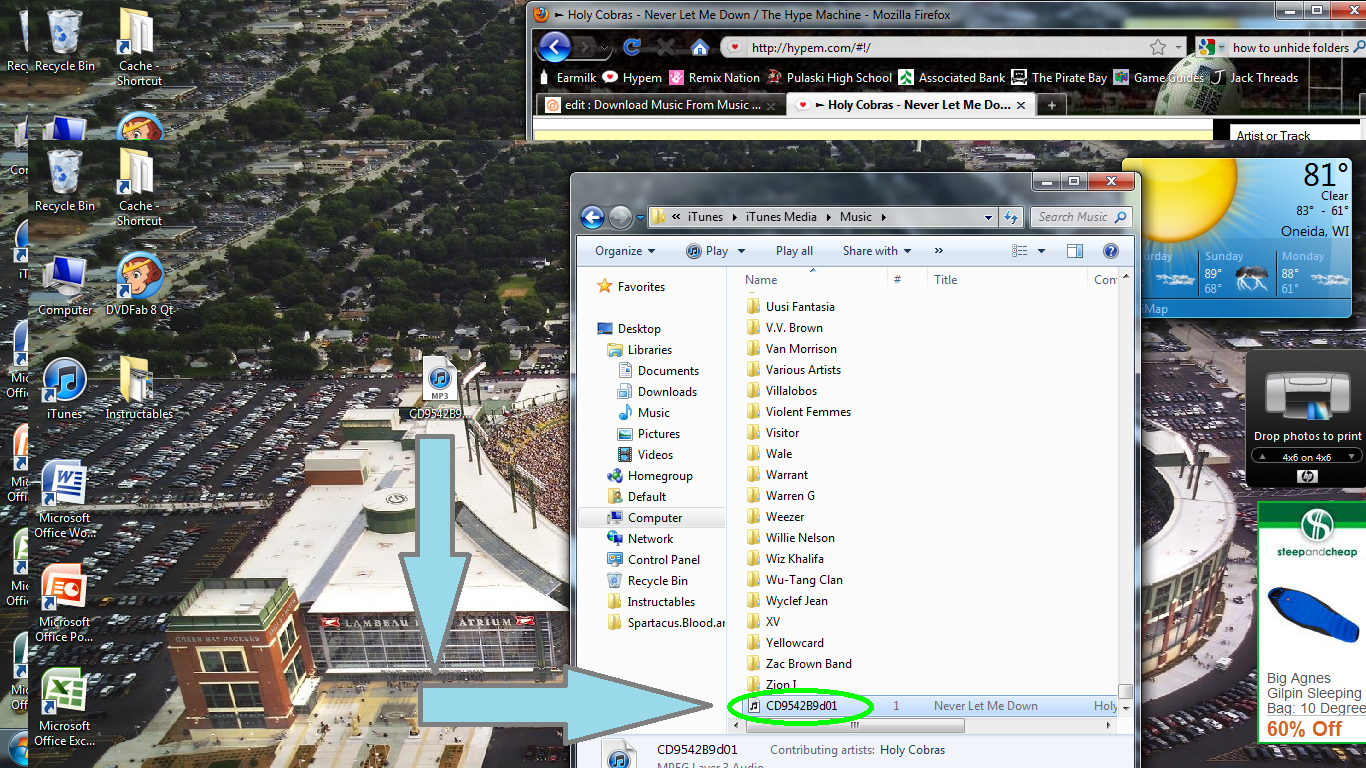Viewport: 1366px width, 768px height.
Task: Click the Search Music box
Action: [1079, 217]
